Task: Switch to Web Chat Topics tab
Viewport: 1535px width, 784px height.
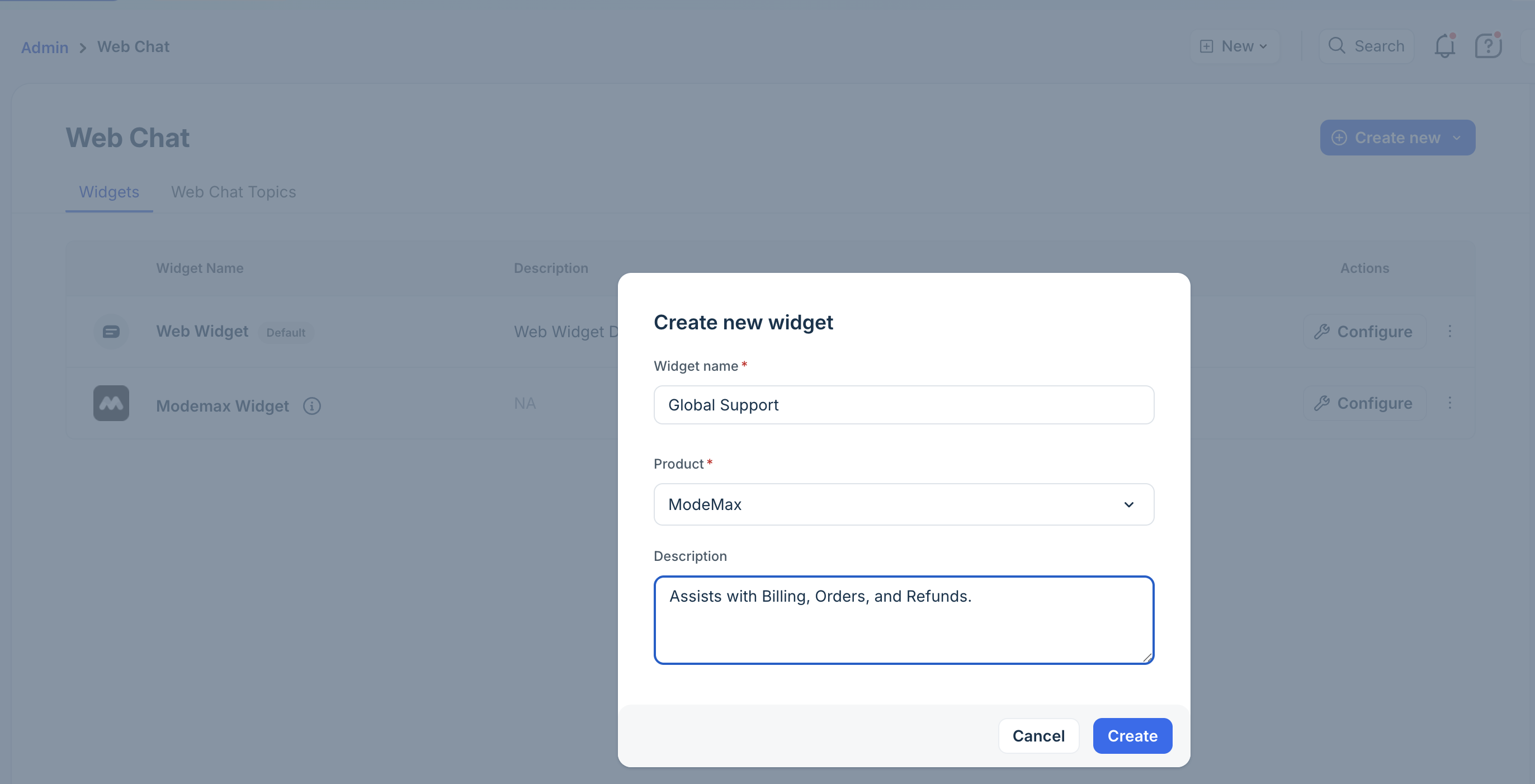Action: (234, 192)
